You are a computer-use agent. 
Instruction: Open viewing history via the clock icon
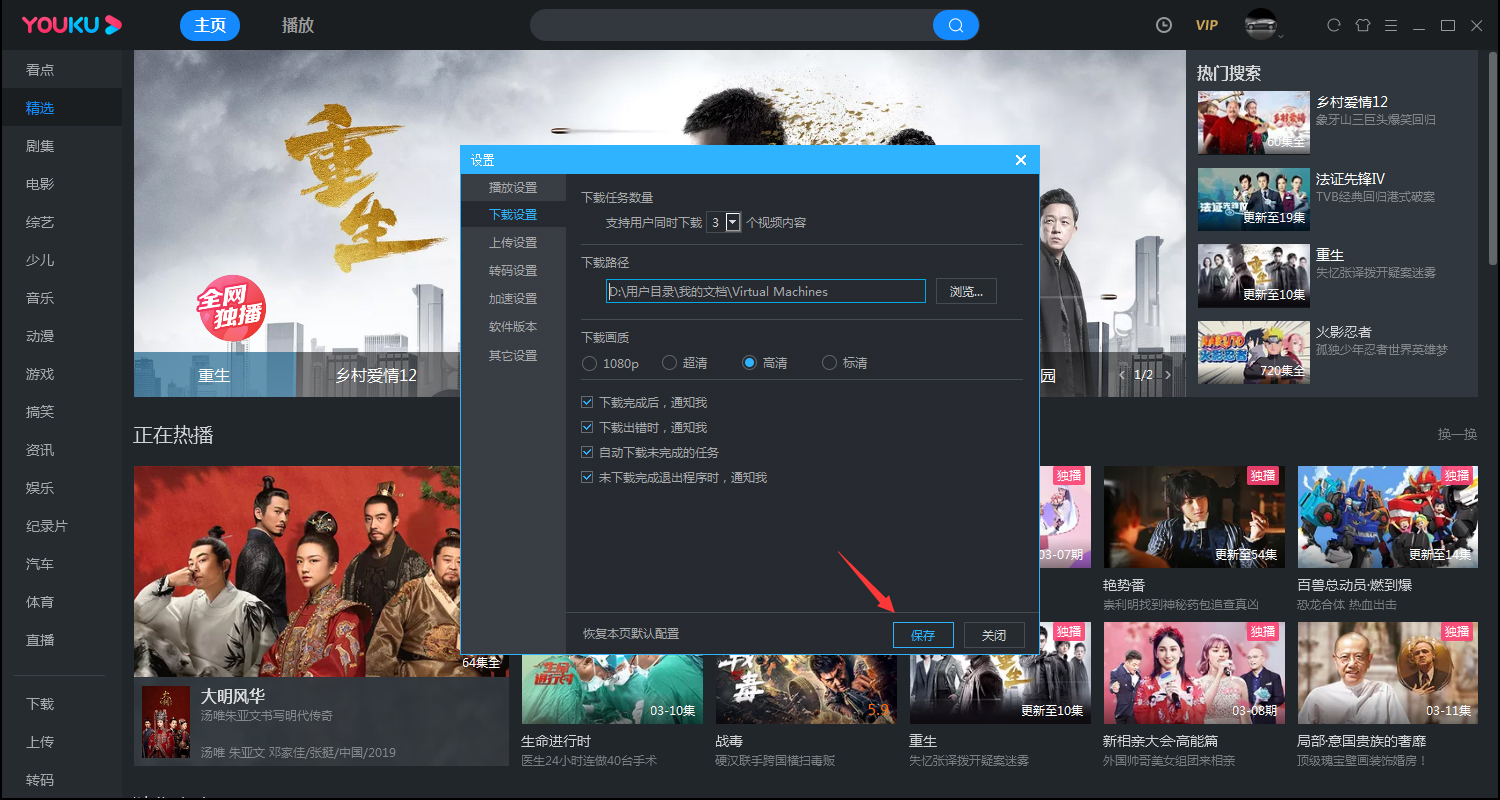coord(1163,24)
